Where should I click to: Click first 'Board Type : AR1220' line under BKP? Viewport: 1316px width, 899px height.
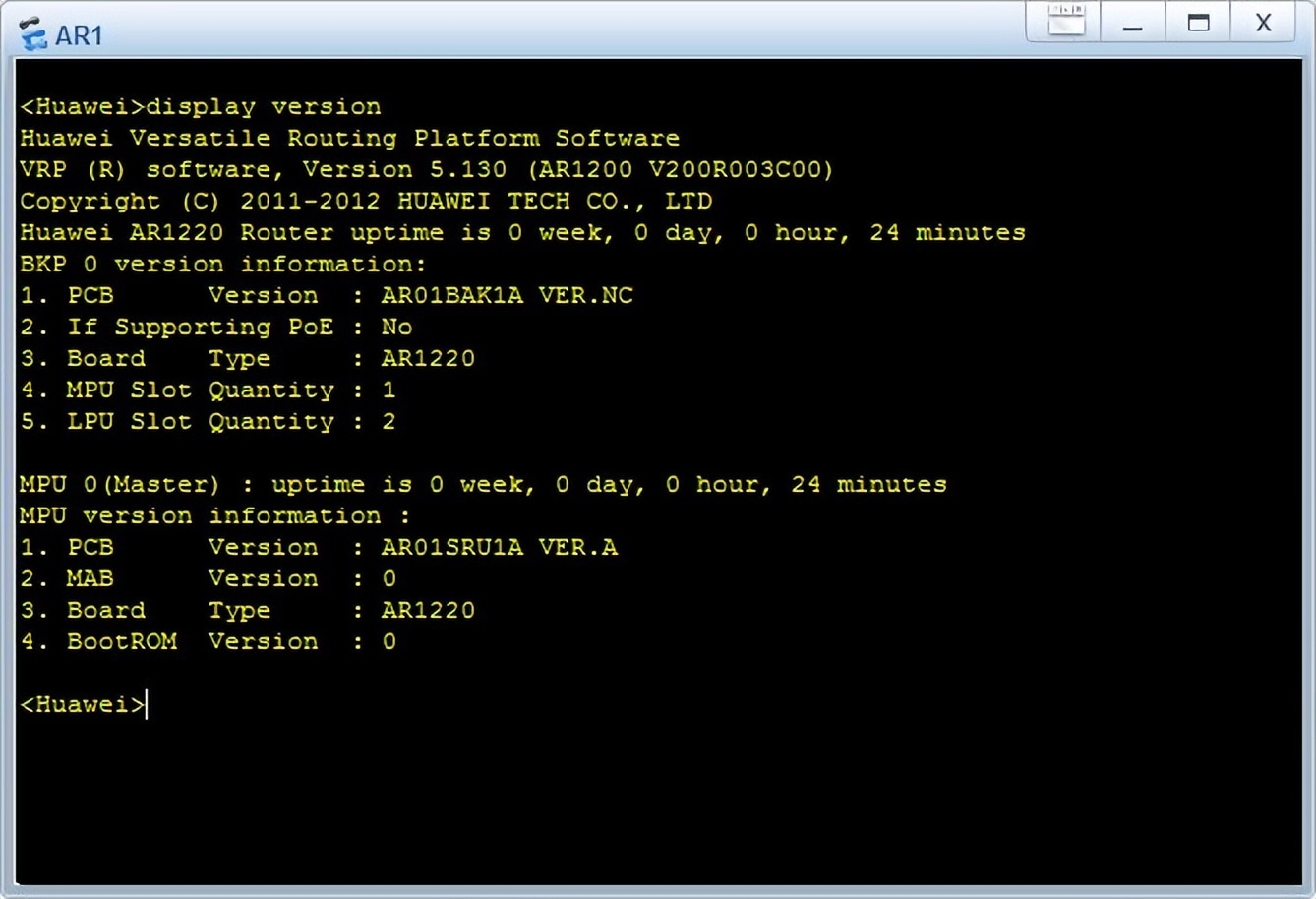coord(247,358)
